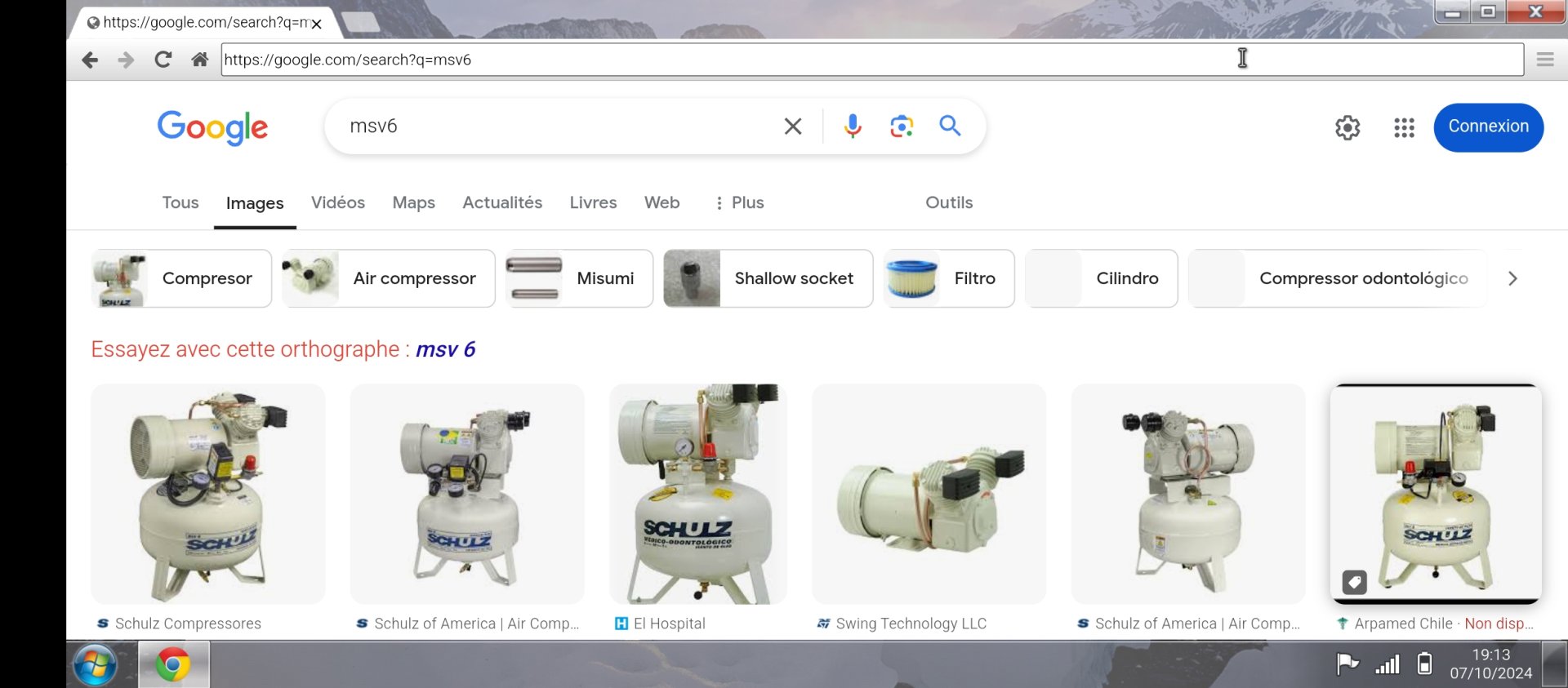Close the google.com search tab
The width and height of the screenshot is (1568, 688).
point(316,24)
